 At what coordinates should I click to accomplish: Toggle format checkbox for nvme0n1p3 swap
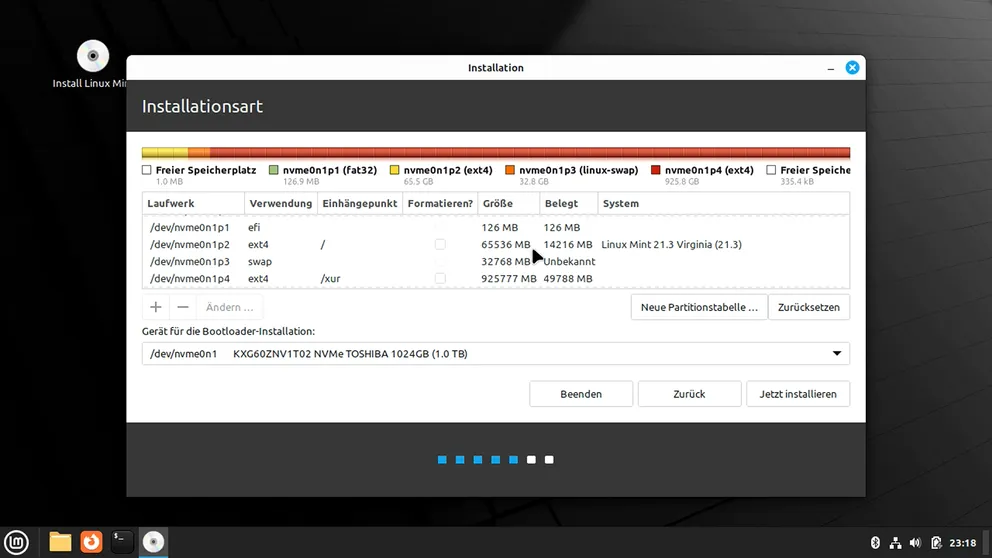pos(440,261)
